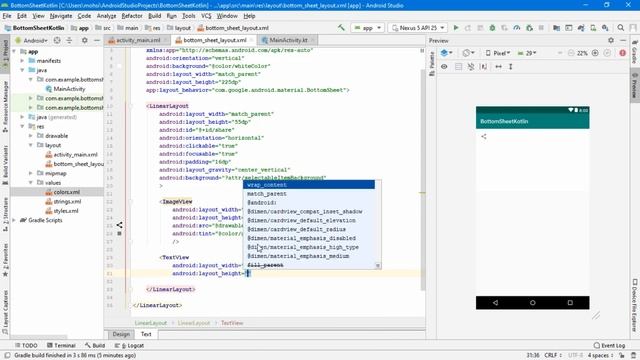Open design surface layers dropdown in Preview
The image size is (640, 360).
click(x=447, y=53)
